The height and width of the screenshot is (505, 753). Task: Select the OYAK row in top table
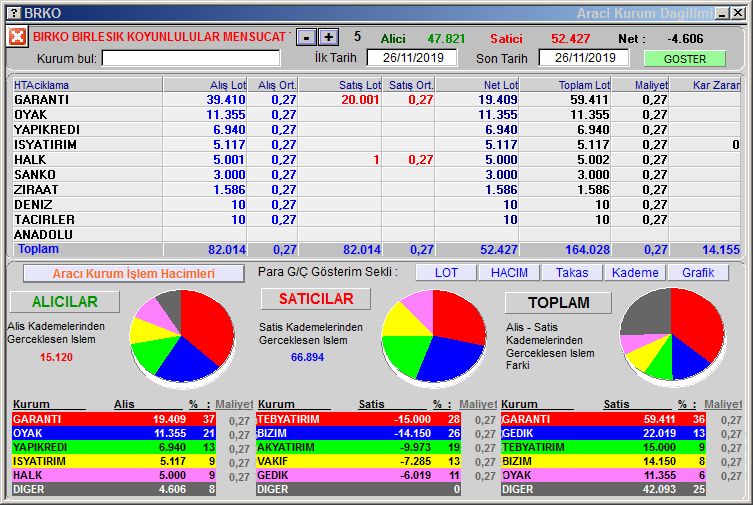coord(376,115)
